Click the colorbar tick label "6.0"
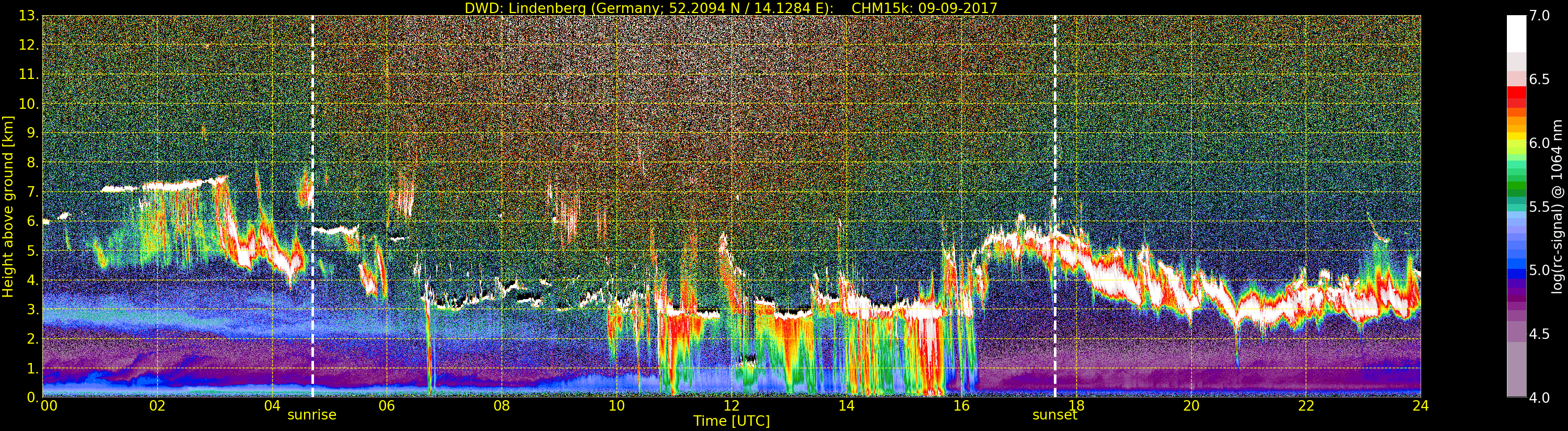This screenshot has width=1568, height=431. click(1539, 143)
